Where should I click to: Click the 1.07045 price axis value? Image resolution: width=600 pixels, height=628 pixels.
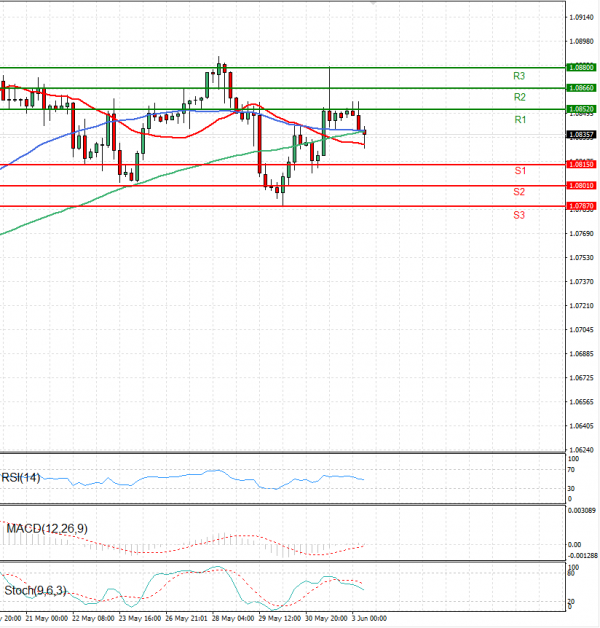click(x=582, y=330)
